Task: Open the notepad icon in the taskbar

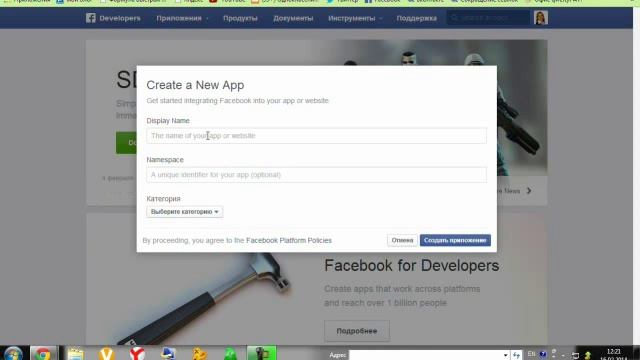Action: point(76,353)
